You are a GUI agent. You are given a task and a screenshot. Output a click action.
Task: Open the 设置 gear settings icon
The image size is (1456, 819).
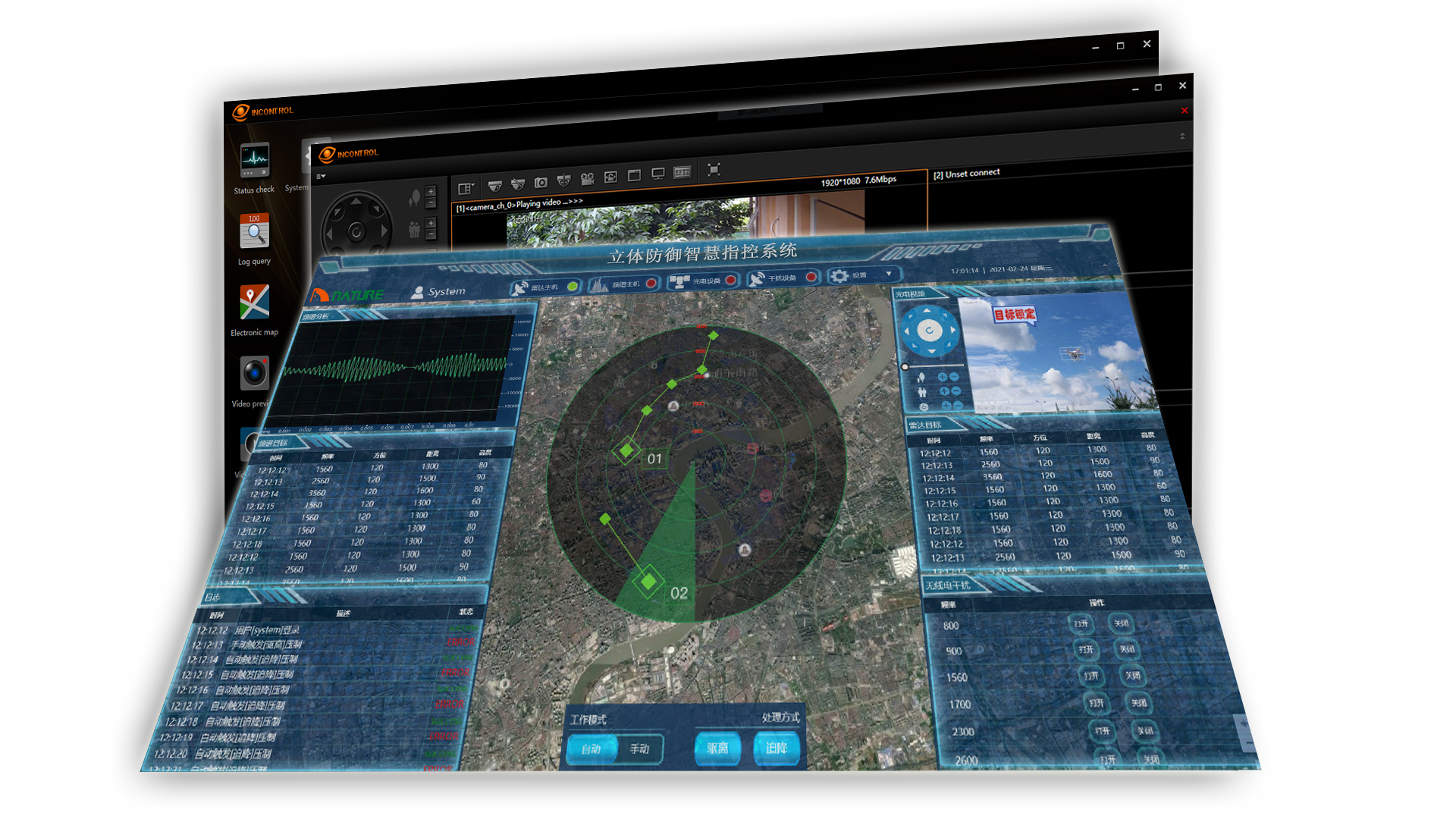pos(839,275)
